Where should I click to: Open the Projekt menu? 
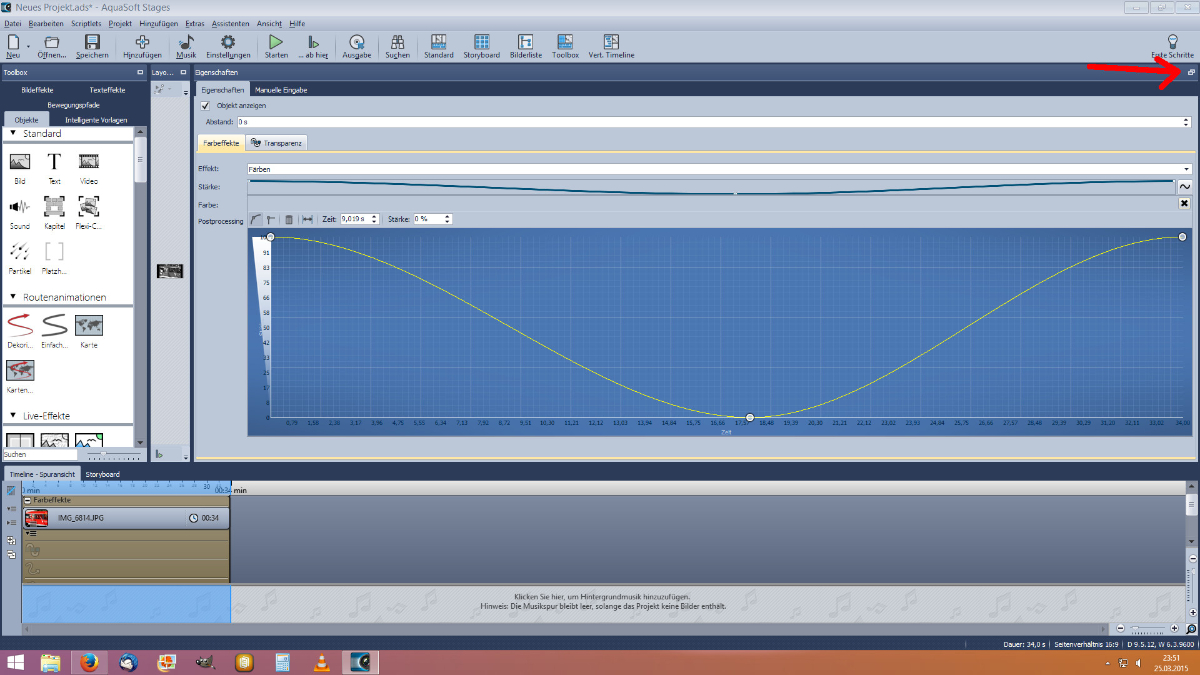tap(120, 22)
